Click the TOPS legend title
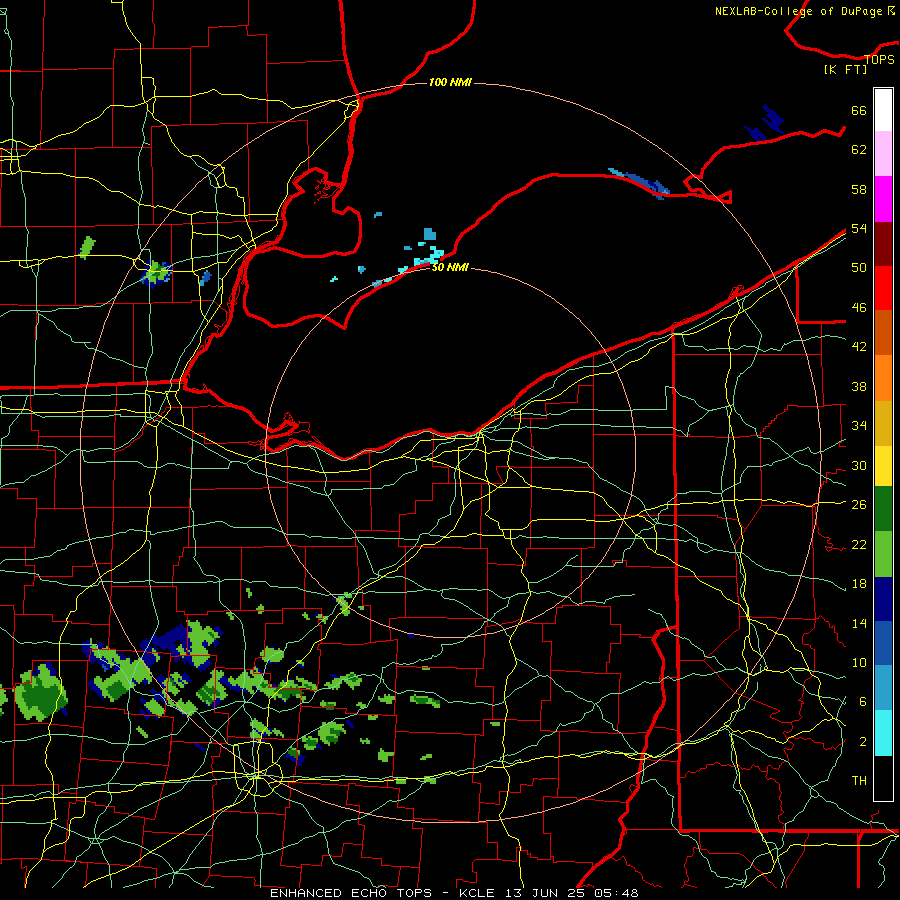900x900 pixels. [879, 59]
